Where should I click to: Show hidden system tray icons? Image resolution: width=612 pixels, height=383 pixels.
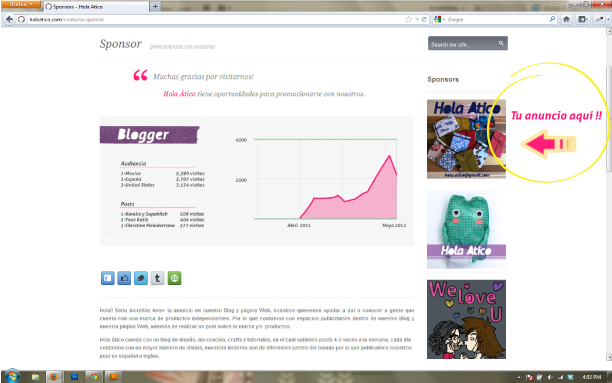point(519,377)
